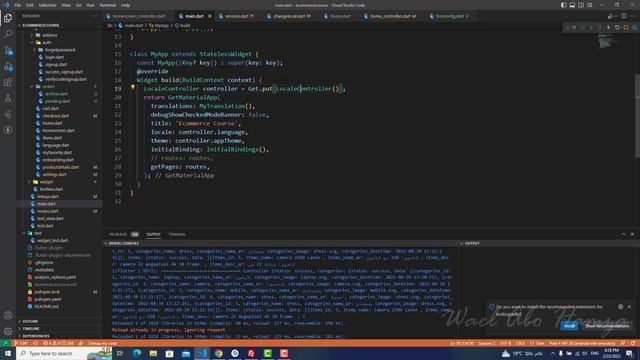Click the debug toolbar restart icon
Screen dimensions: 640x360
[617, 27]
